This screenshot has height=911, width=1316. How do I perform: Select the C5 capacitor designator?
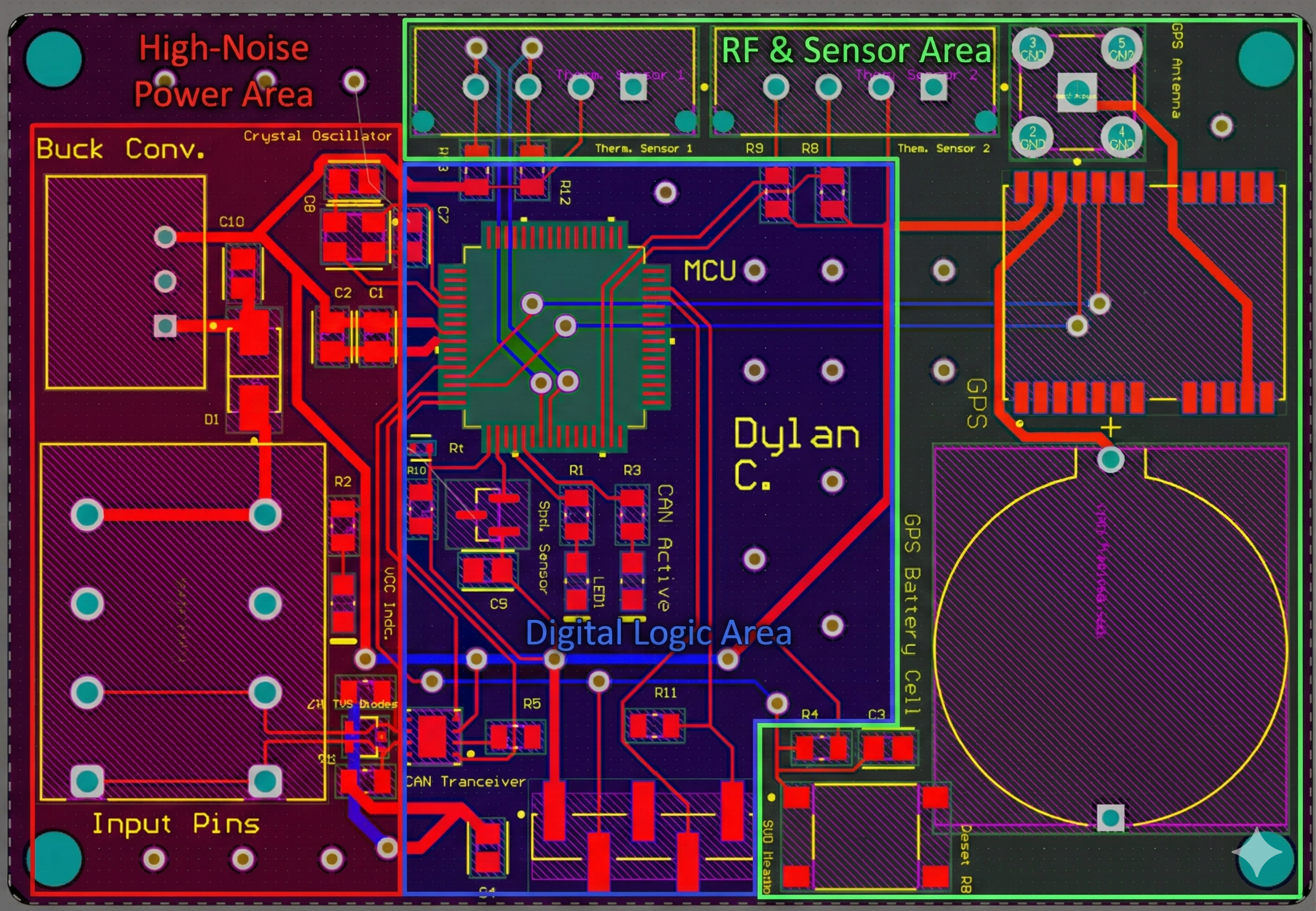(498, 604)
